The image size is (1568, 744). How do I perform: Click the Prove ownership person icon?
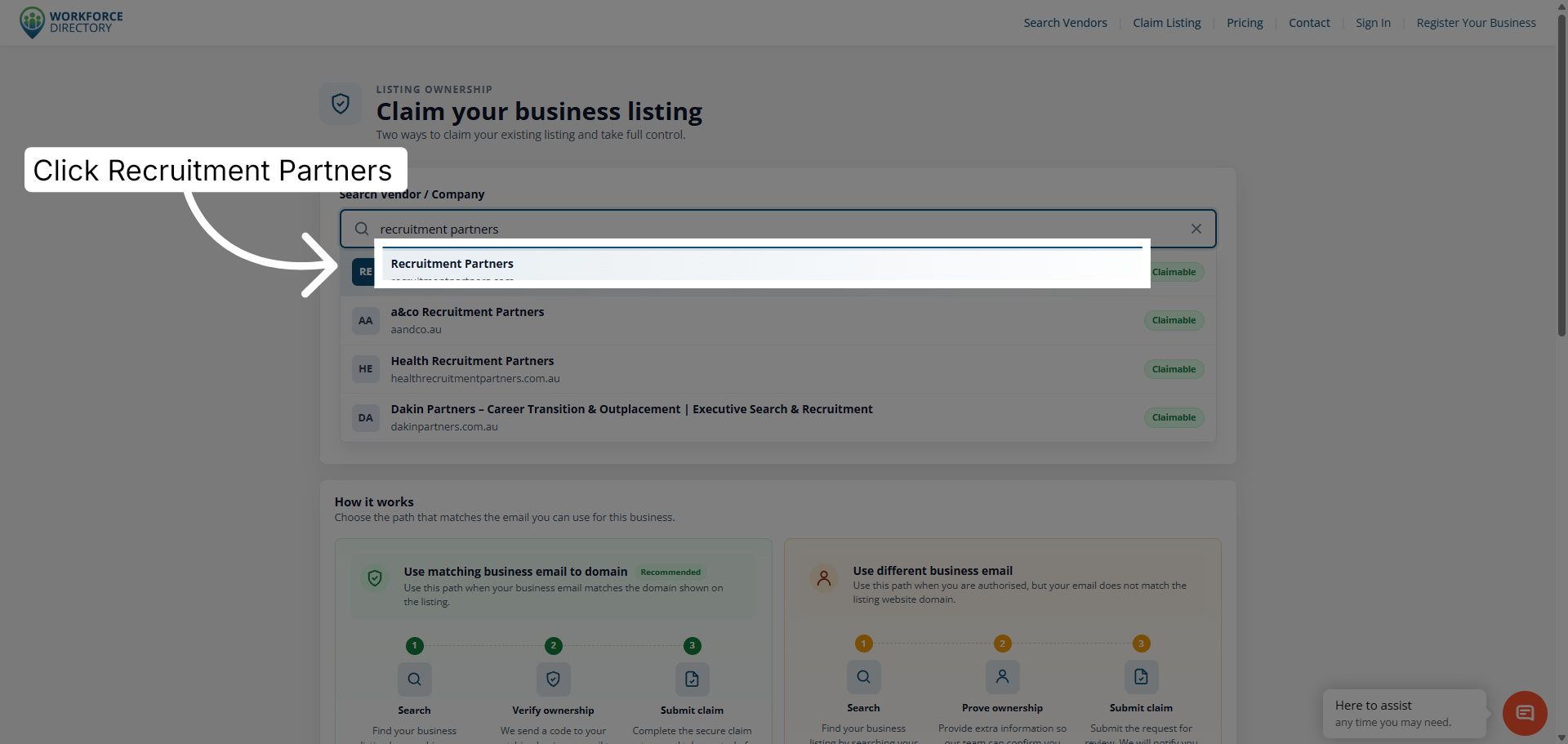pyautogui.click(x=1003, y=676)
